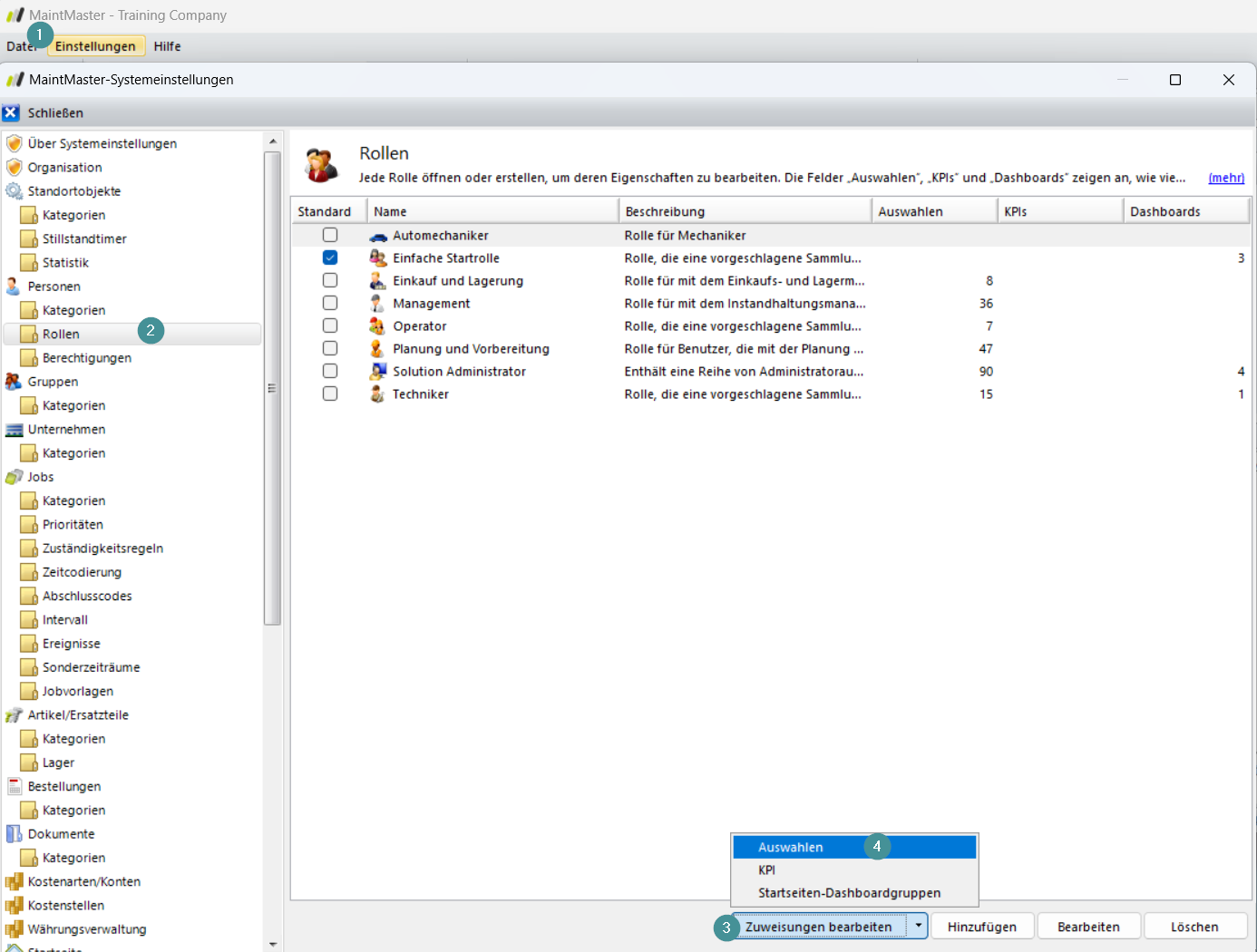1257x952 pixels.
Task: Click the Bestellungen document icon
Action: coord(14,787)
